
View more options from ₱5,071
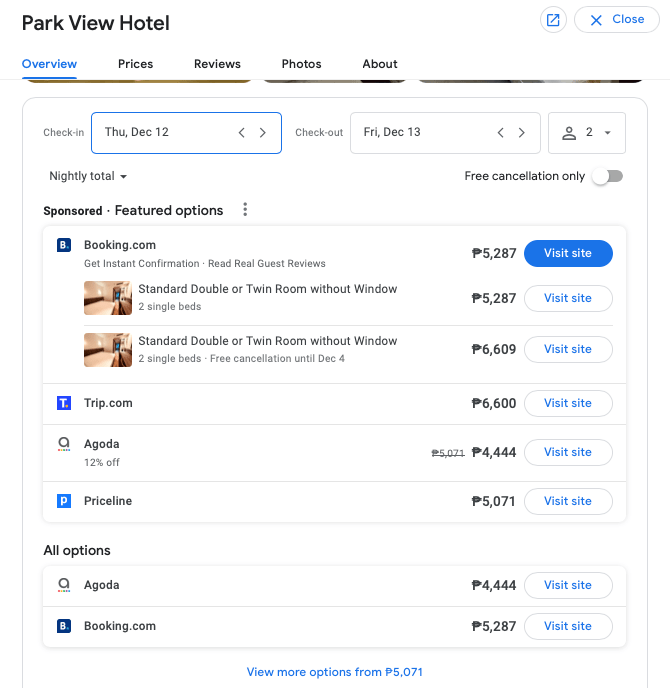click(334, 672)
